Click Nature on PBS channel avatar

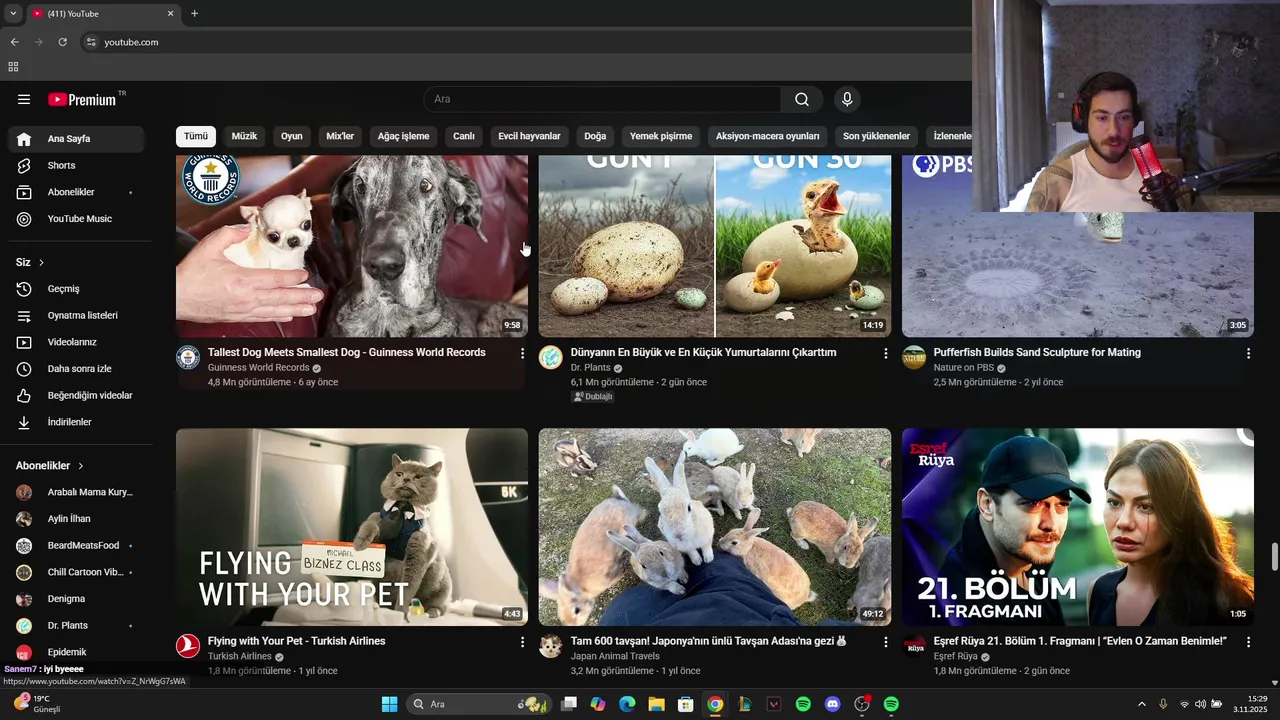[914, 358]
